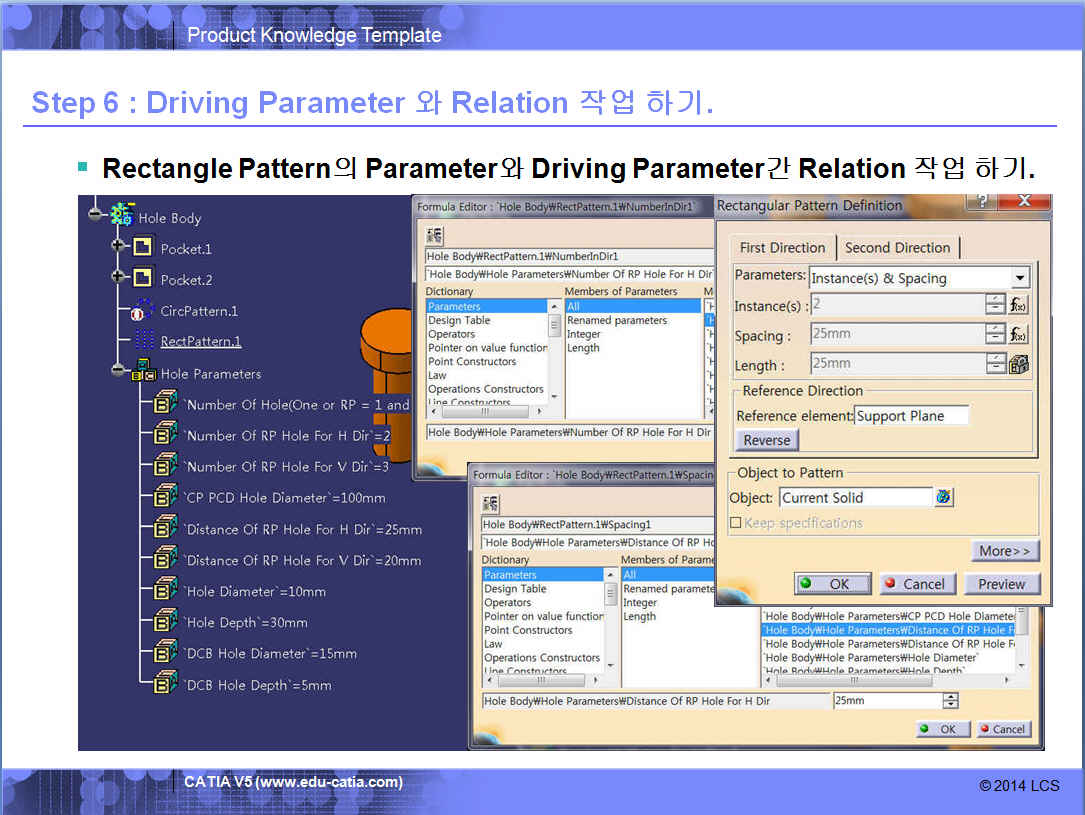Click the object selection icon beside Current Solid
Image resolution: width=1085 pixels, height=815 pixels.
[x=944, y=497]
